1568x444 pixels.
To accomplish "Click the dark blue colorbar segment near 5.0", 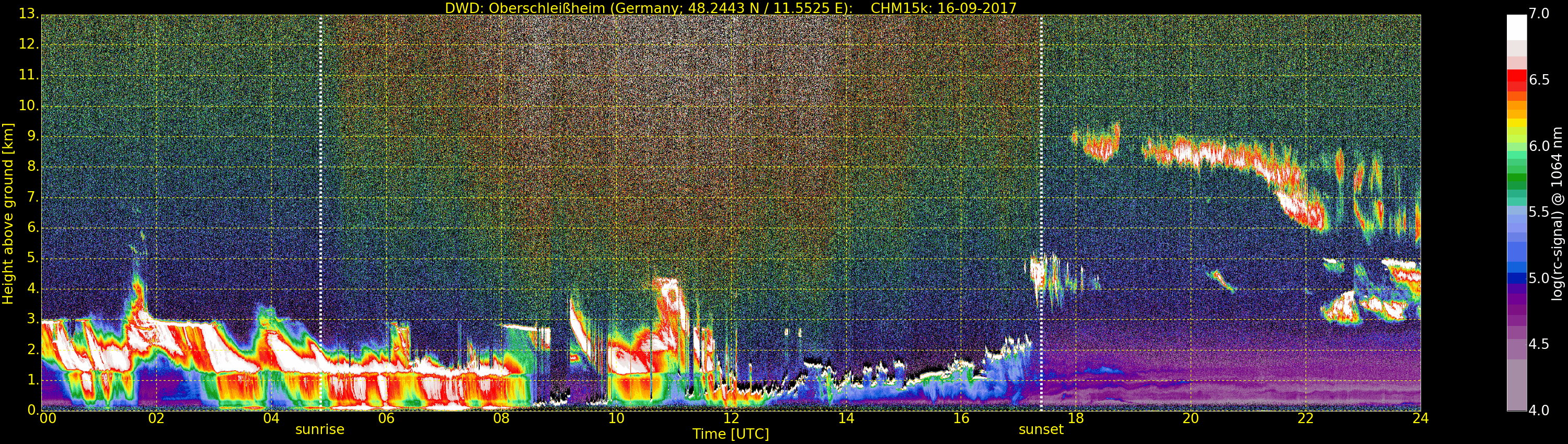I will tap(1517, 278).
